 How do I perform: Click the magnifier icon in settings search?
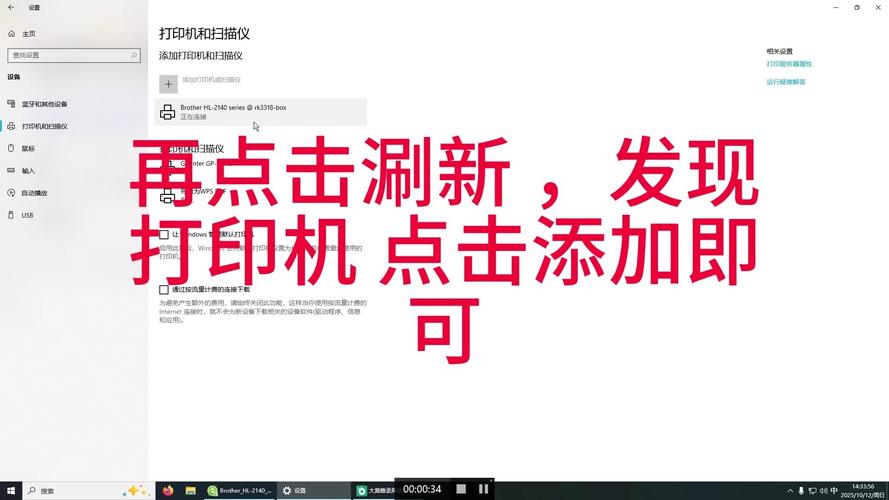(134, 55)
